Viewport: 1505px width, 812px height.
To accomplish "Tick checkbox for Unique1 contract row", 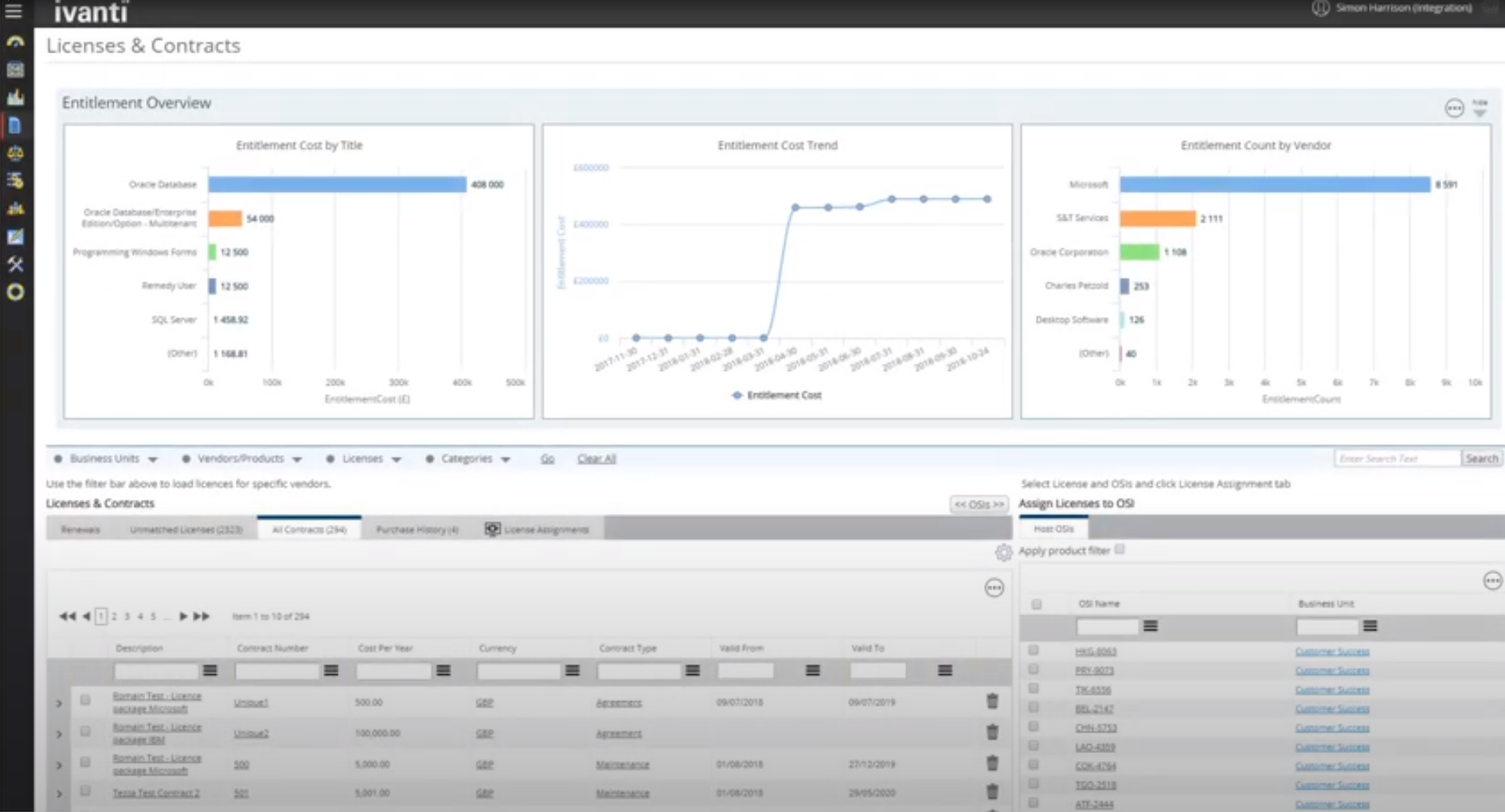I will 85,701.
